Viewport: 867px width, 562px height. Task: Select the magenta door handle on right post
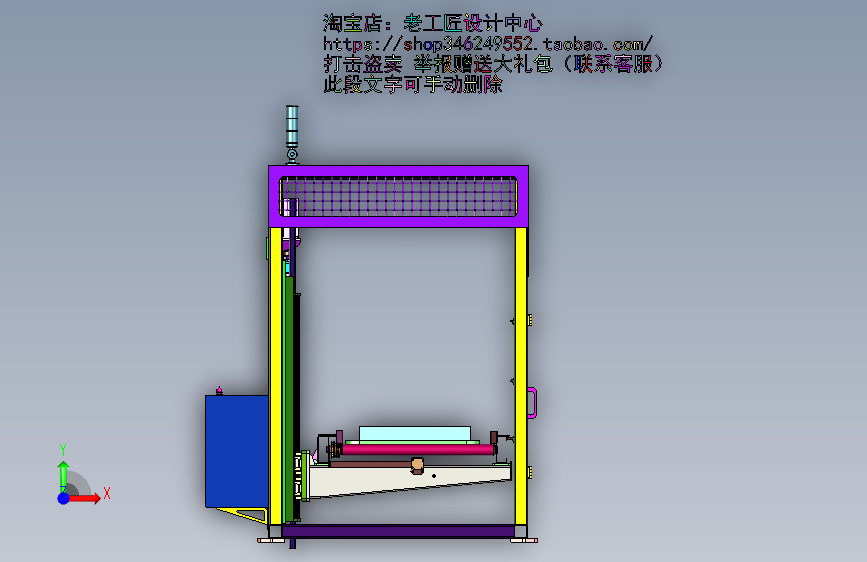click(532, 403)
